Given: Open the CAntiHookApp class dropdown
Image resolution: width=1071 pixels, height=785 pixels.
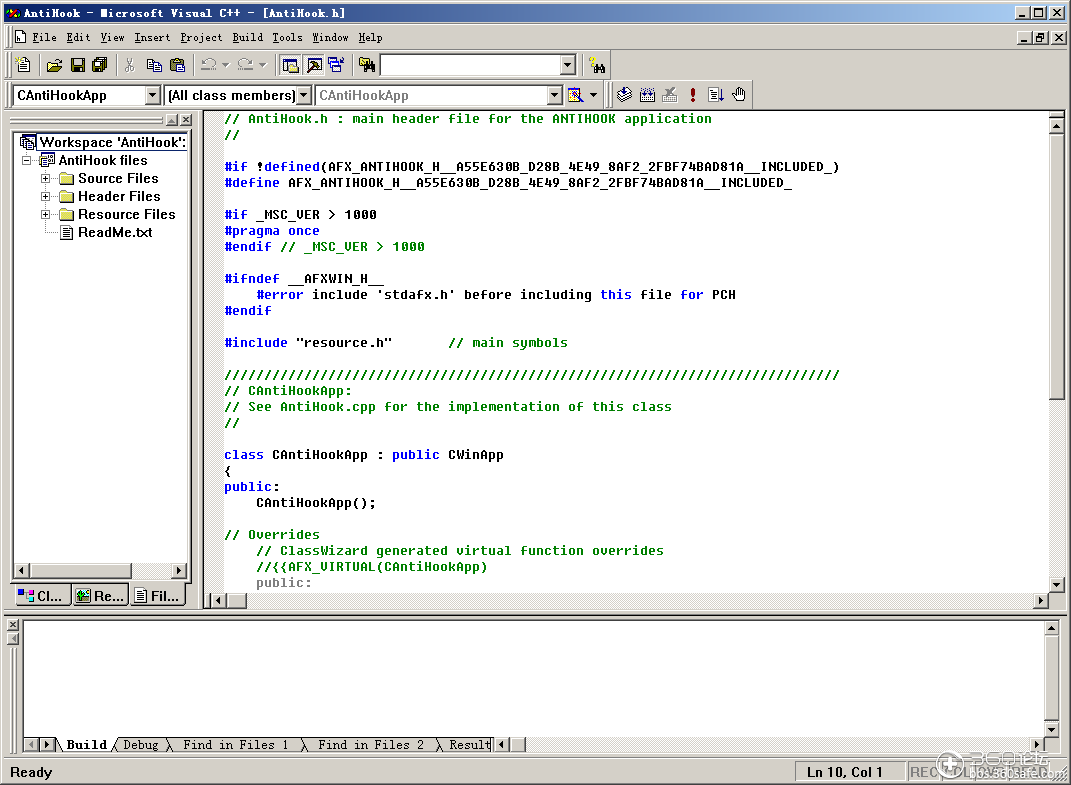Looking at the screenshot, I should pos(152,95).
